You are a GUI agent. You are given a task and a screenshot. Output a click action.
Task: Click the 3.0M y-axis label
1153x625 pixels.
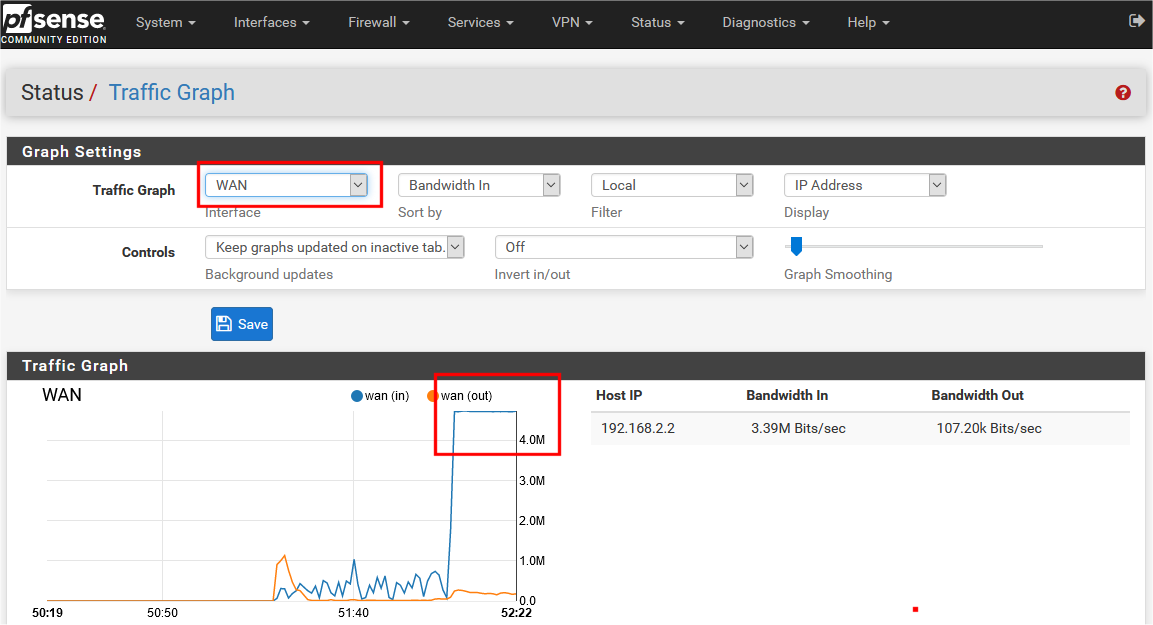click(532, 481)
